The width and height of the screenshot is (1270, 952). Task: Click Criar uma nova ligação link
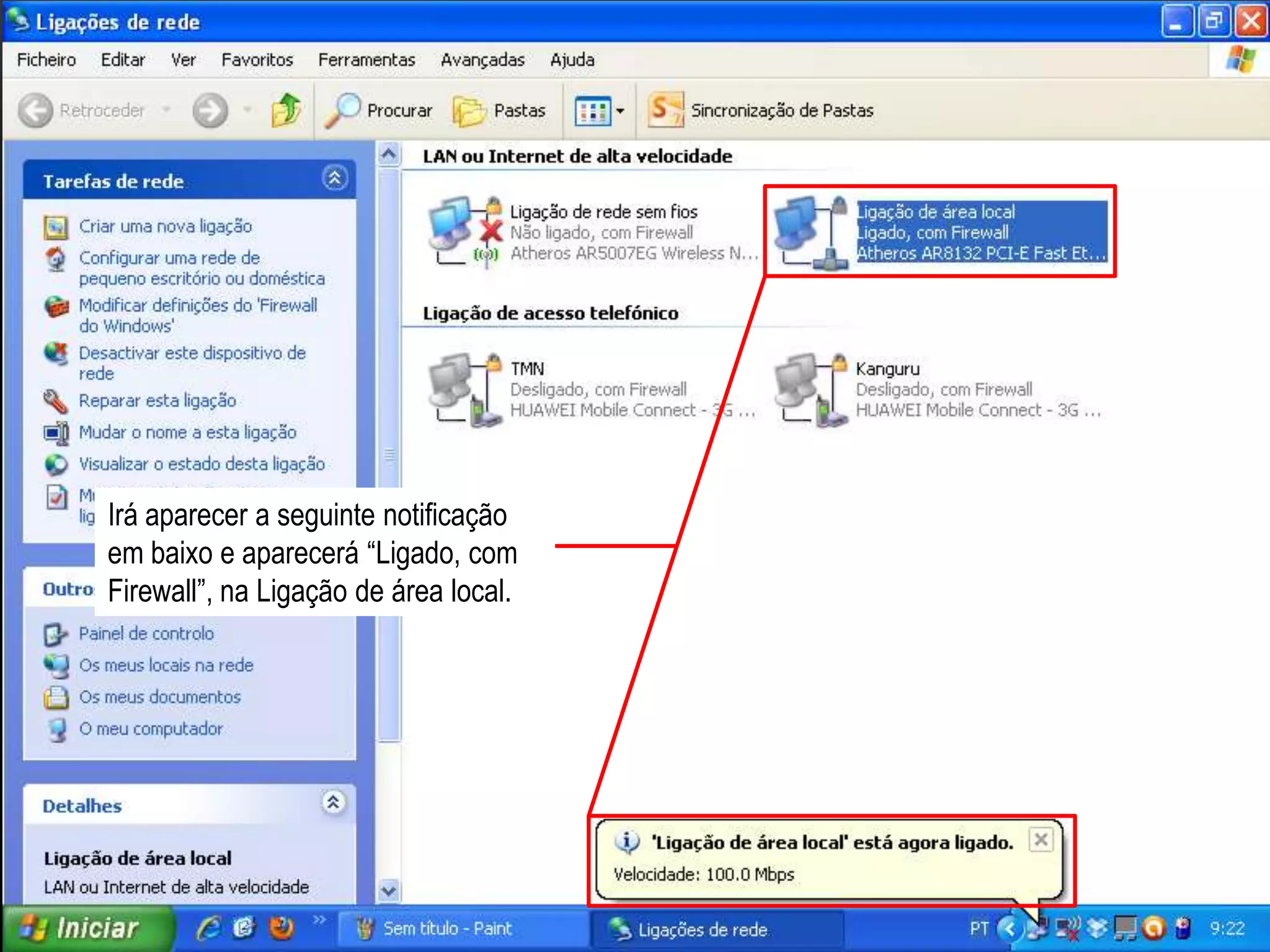(x=166, y=226)
